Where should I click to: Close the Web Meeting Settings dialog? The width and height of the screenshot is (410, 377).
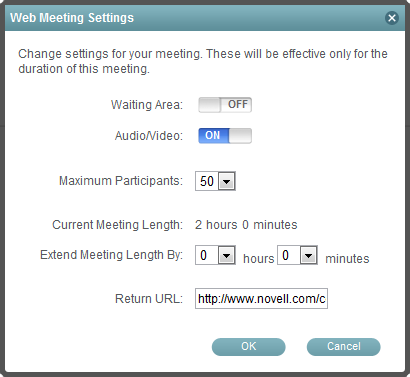pos(392,18)
